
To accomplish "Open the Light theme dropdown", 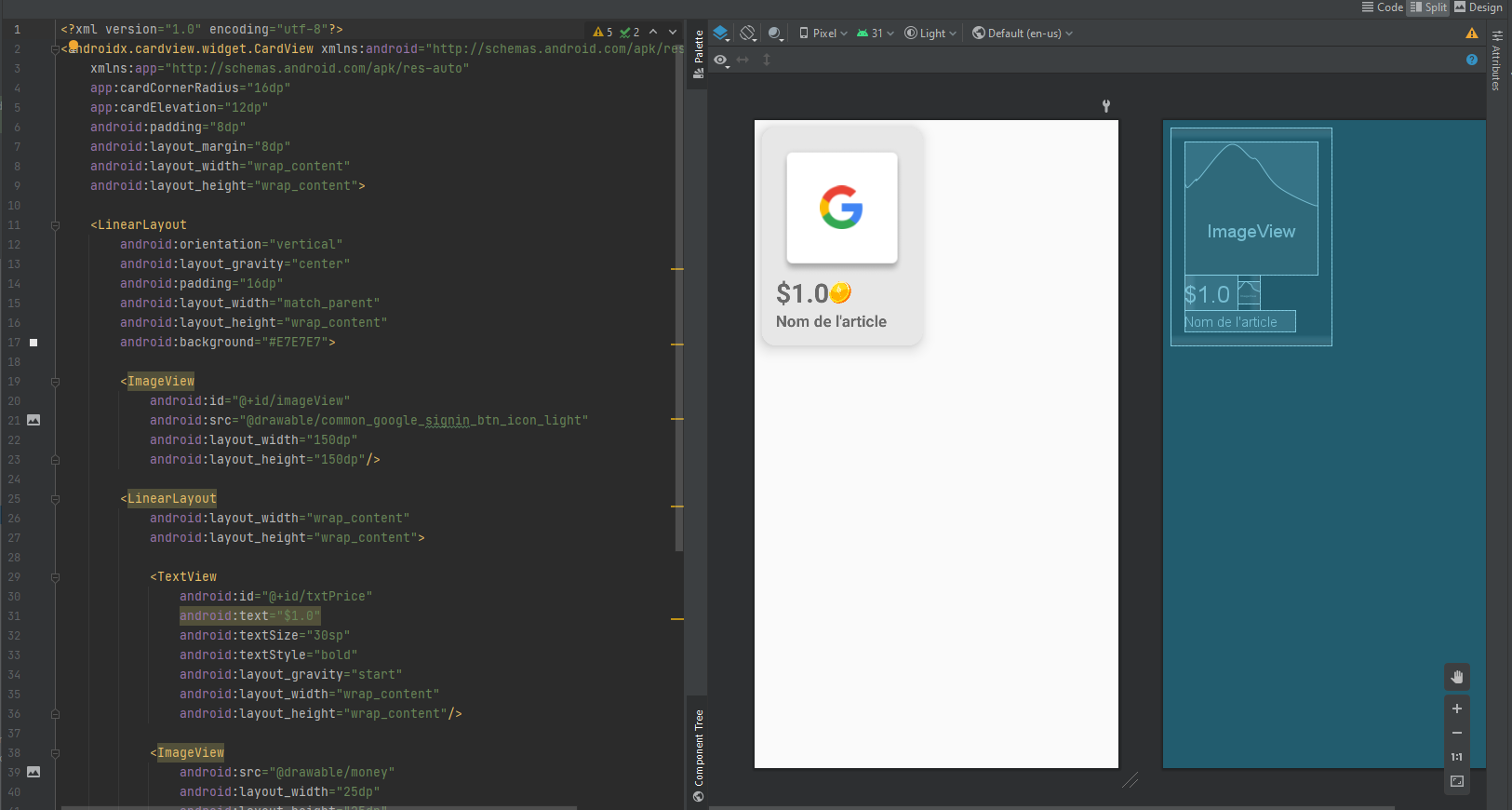I will [x=930, y=34].
